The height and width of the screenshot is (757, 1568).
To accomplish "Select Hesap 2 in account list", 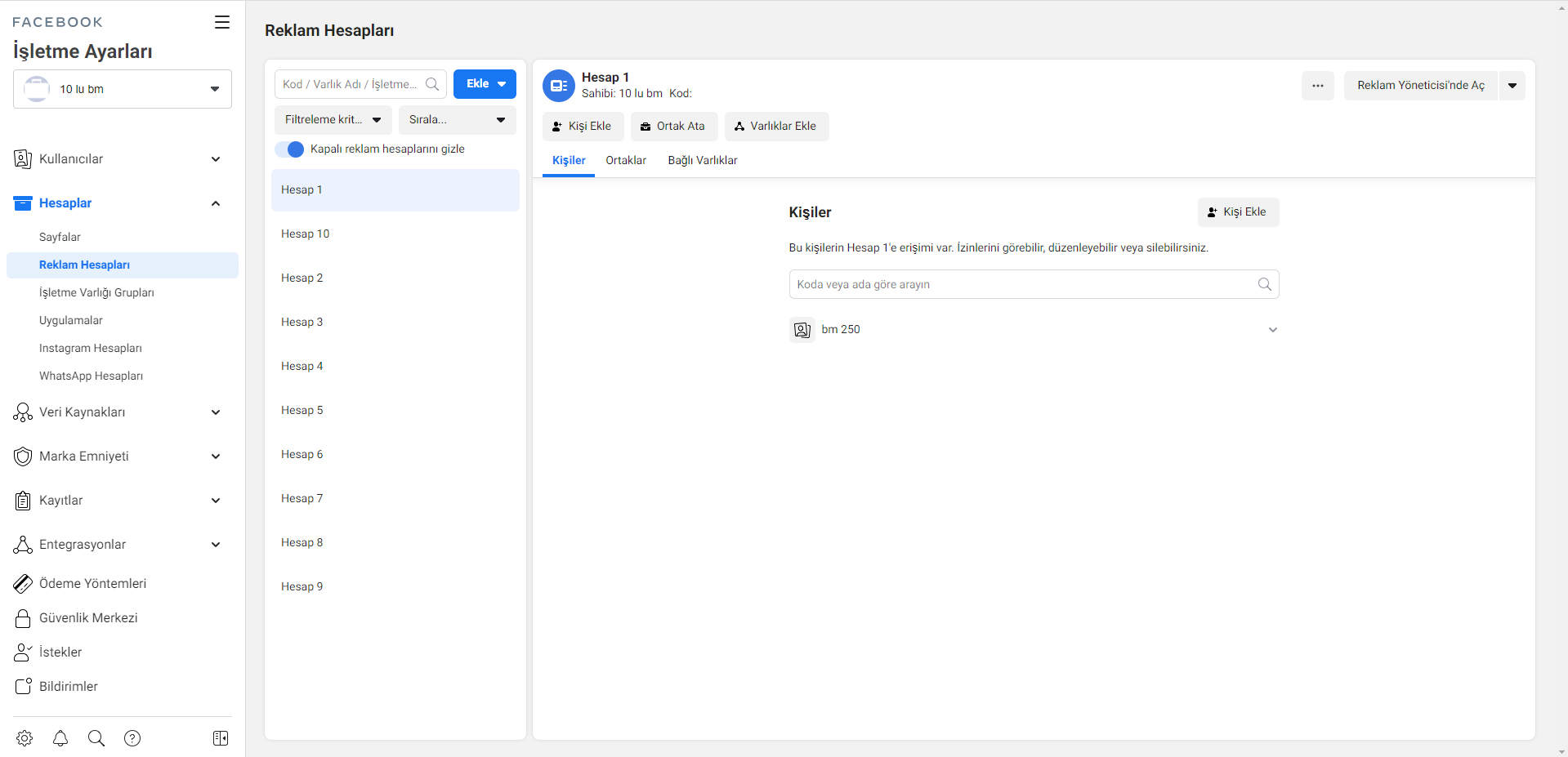I will click(x=395, y=278).
